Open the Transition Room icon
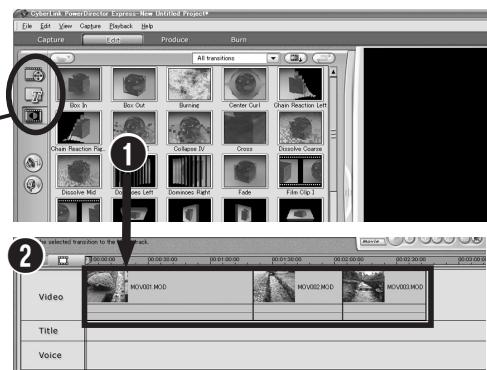This screenshot has height=370, width=487. tap(33, 115)
